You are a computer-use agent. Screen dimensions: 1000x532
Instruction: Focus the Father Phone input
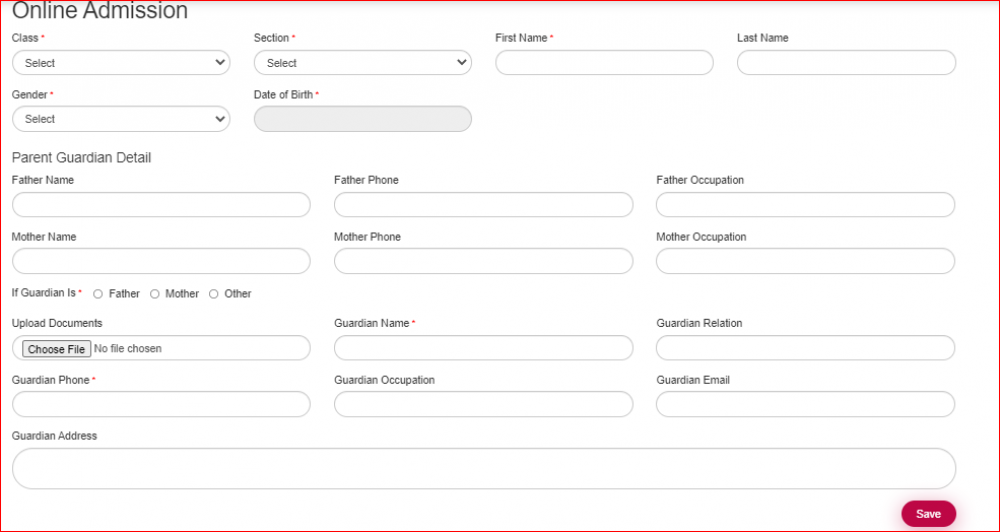click(x=483, y=205)
